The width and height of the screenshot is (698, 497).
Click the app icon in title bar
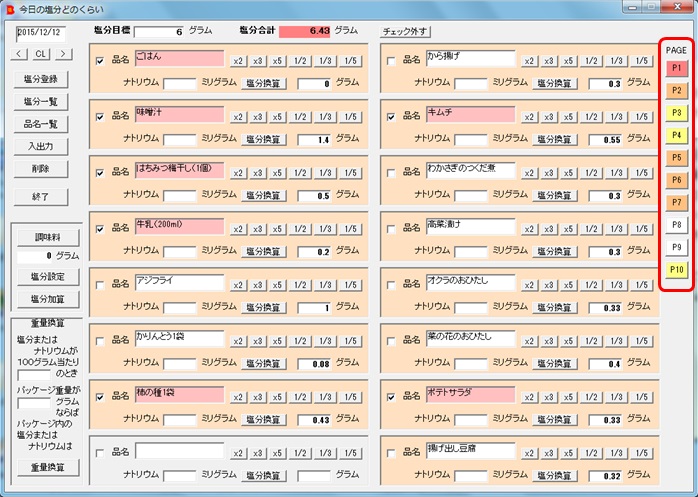(10, 8)
